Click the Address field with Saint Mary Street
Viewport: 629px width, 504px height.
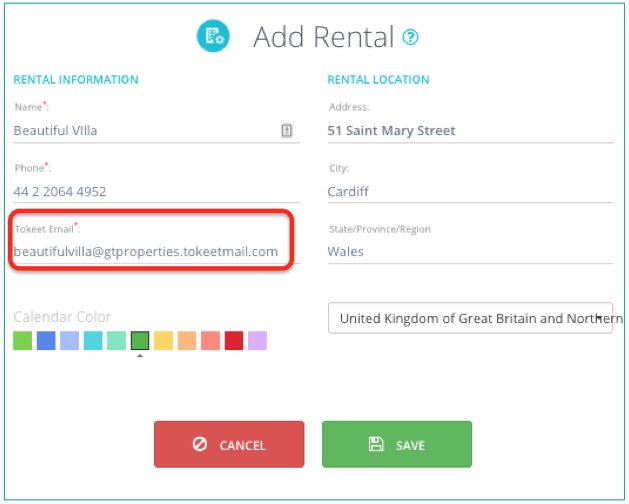470,130
